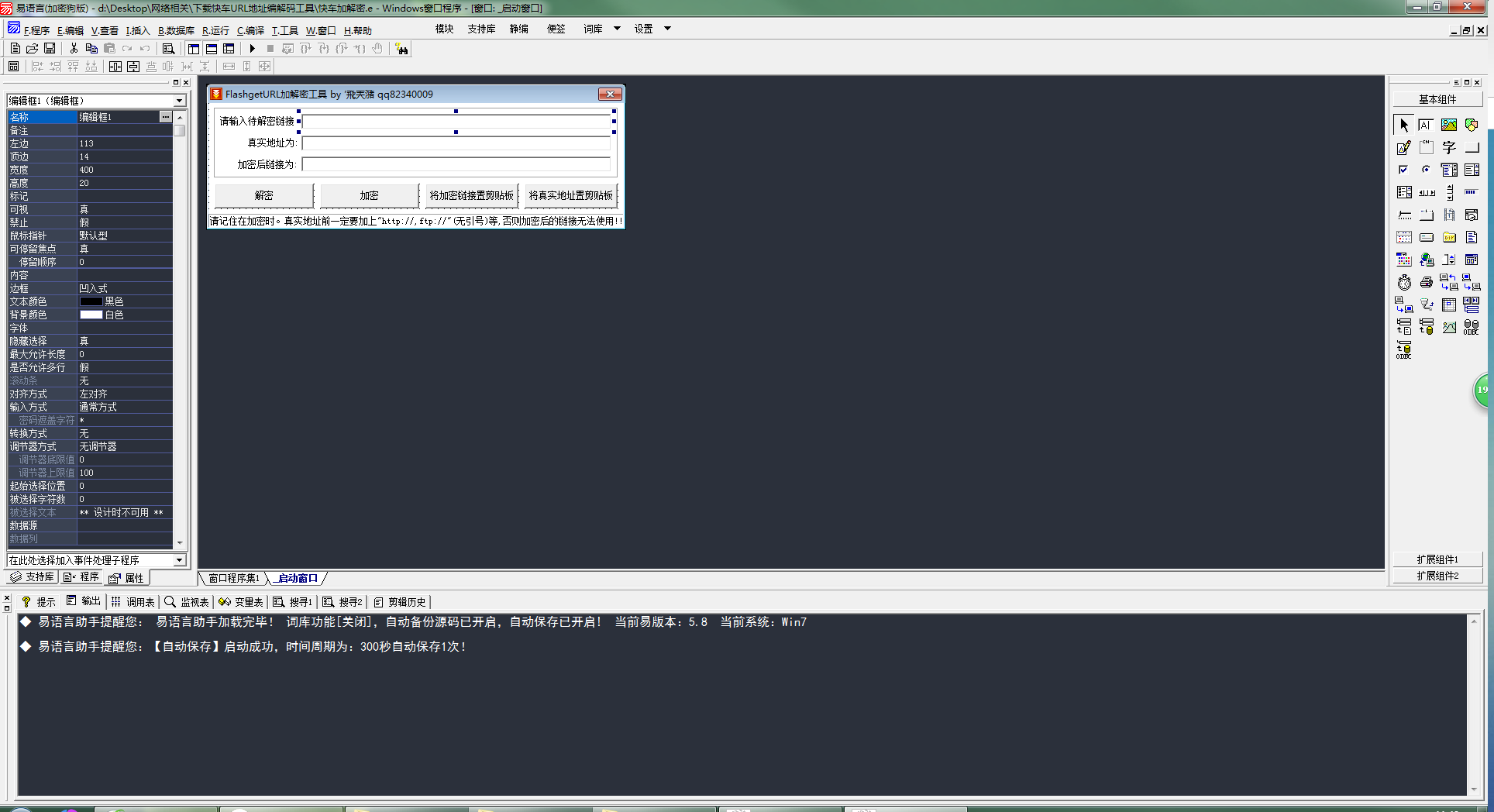The height and width of the screenshot is (812, 1494).
Task: Click the form preview icon on second toolbar
Action: point(14,67)
